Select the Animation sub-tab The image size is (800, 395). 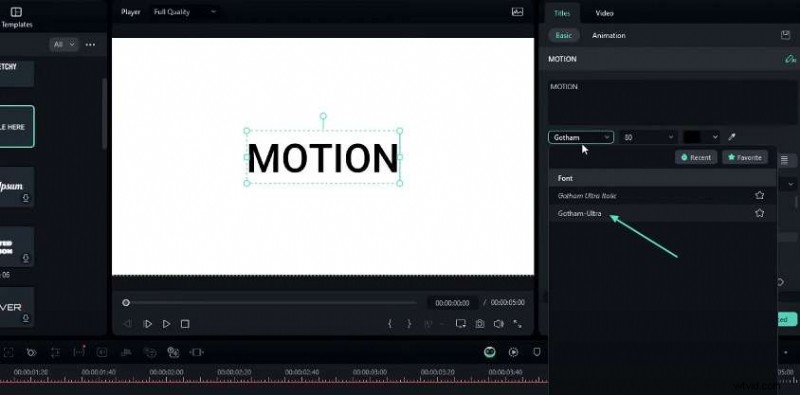click(608, 35)
